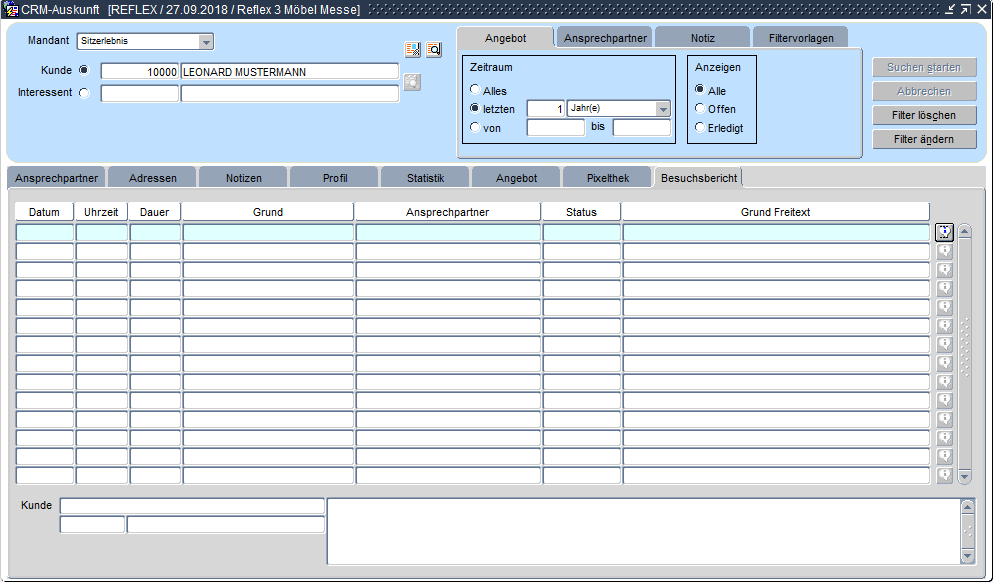Select the Offen display option

[x=700, y=109]
